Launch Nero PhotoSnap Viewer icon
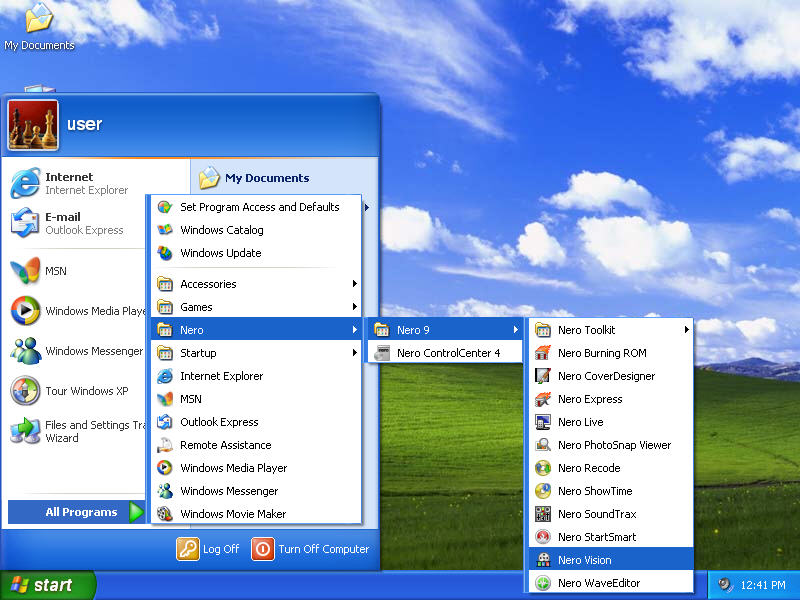 [x=543, y=445]
